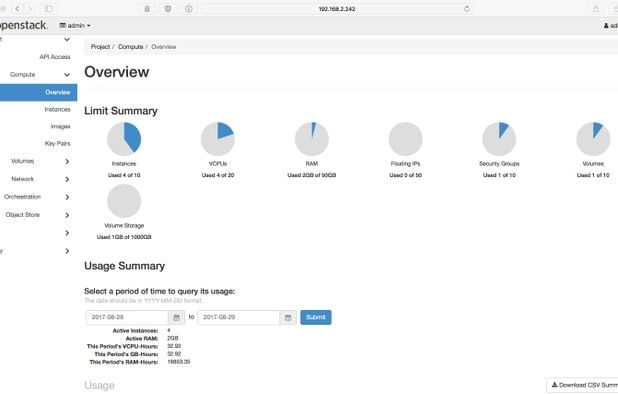This screenshot has width=618, height=394.
Task: Reload the page in the browser
Action: tap(467, 9)
